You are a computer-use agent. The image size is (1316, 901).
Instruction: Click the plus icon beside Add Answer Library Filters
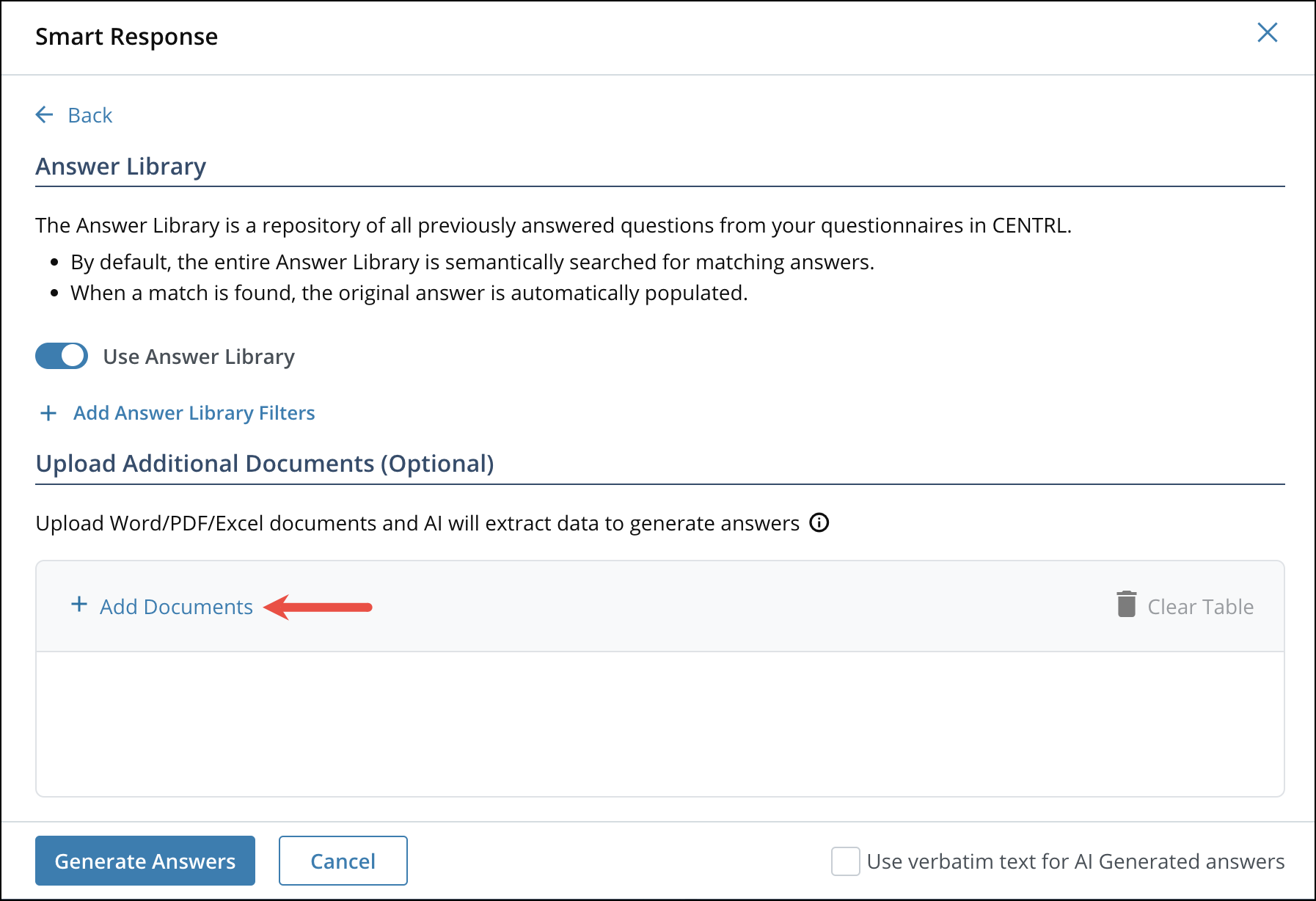coord(48,412)
